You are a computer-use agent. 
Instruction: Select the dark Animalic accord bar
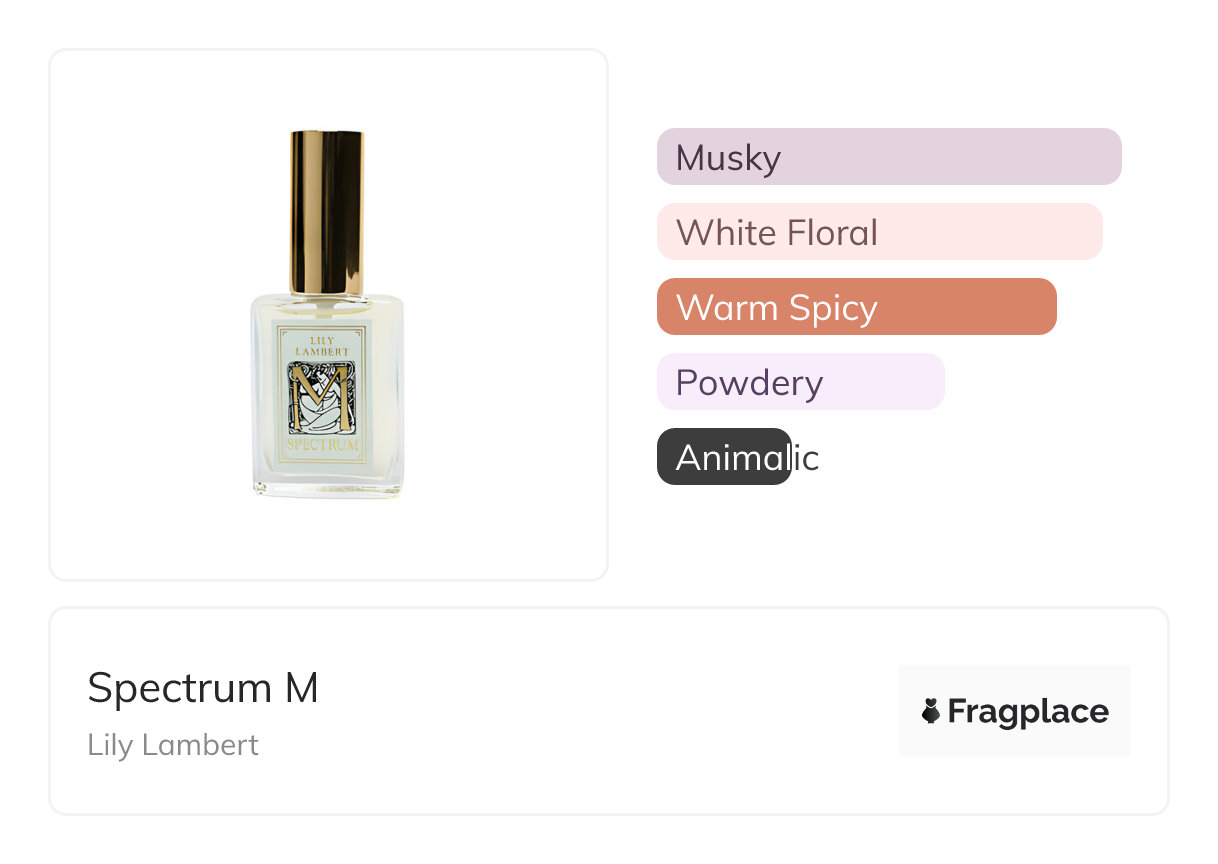pos(723,457)
